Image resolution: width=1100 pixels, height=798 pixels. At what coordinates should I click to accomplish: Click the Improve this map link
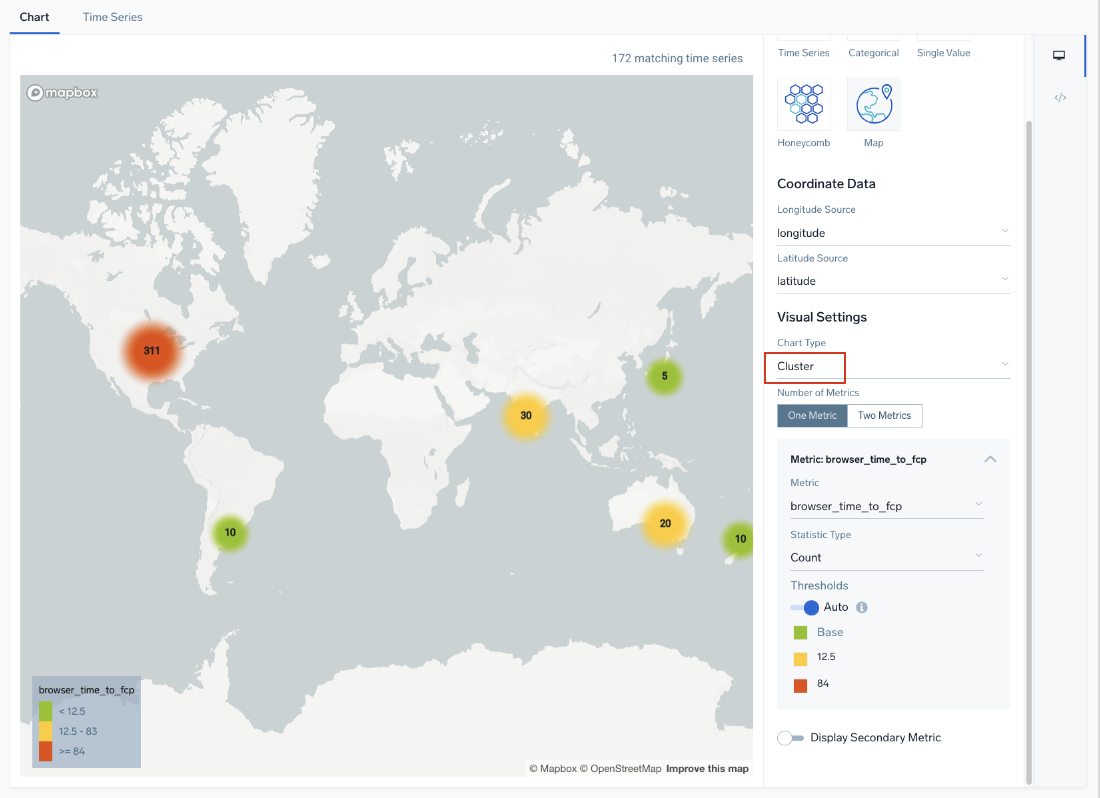707,769
